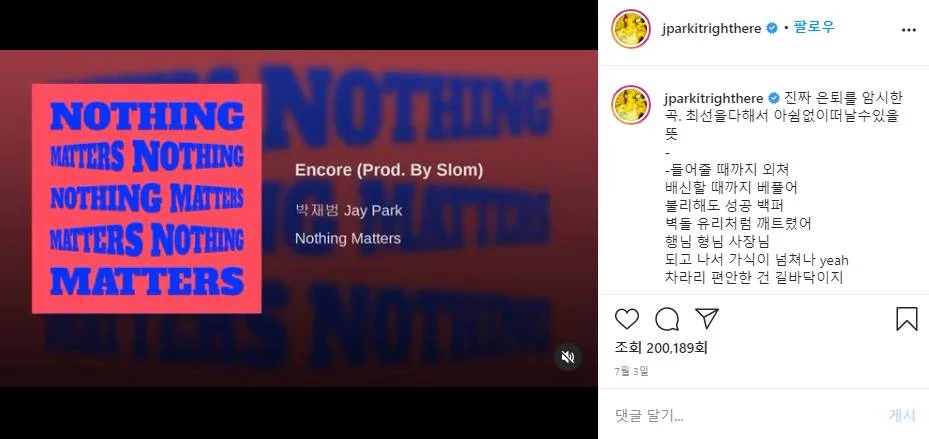Submit comment with 게시 button

(902, 416)
